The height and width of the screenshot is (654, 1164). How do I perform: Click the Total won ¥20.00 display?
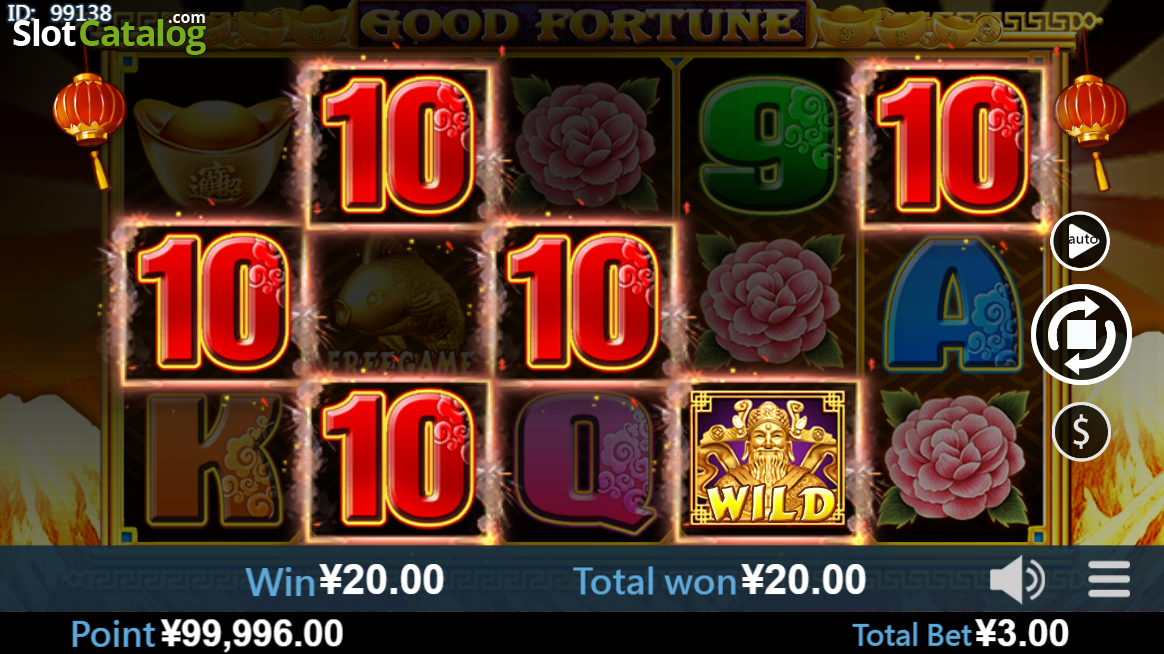click(719, 580)
